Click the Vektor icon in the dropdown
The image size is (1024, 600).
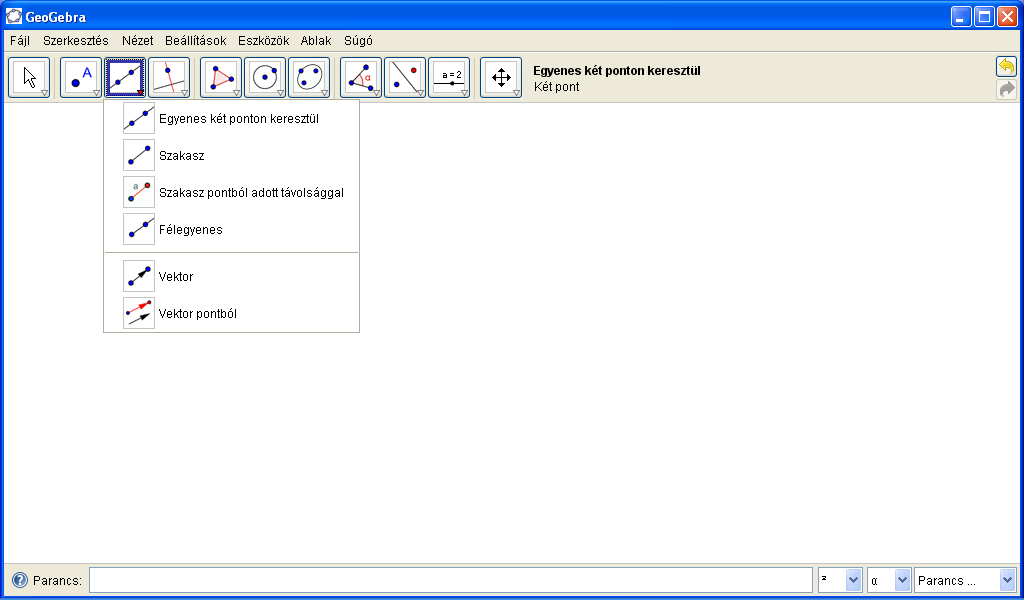pos(139,276)
